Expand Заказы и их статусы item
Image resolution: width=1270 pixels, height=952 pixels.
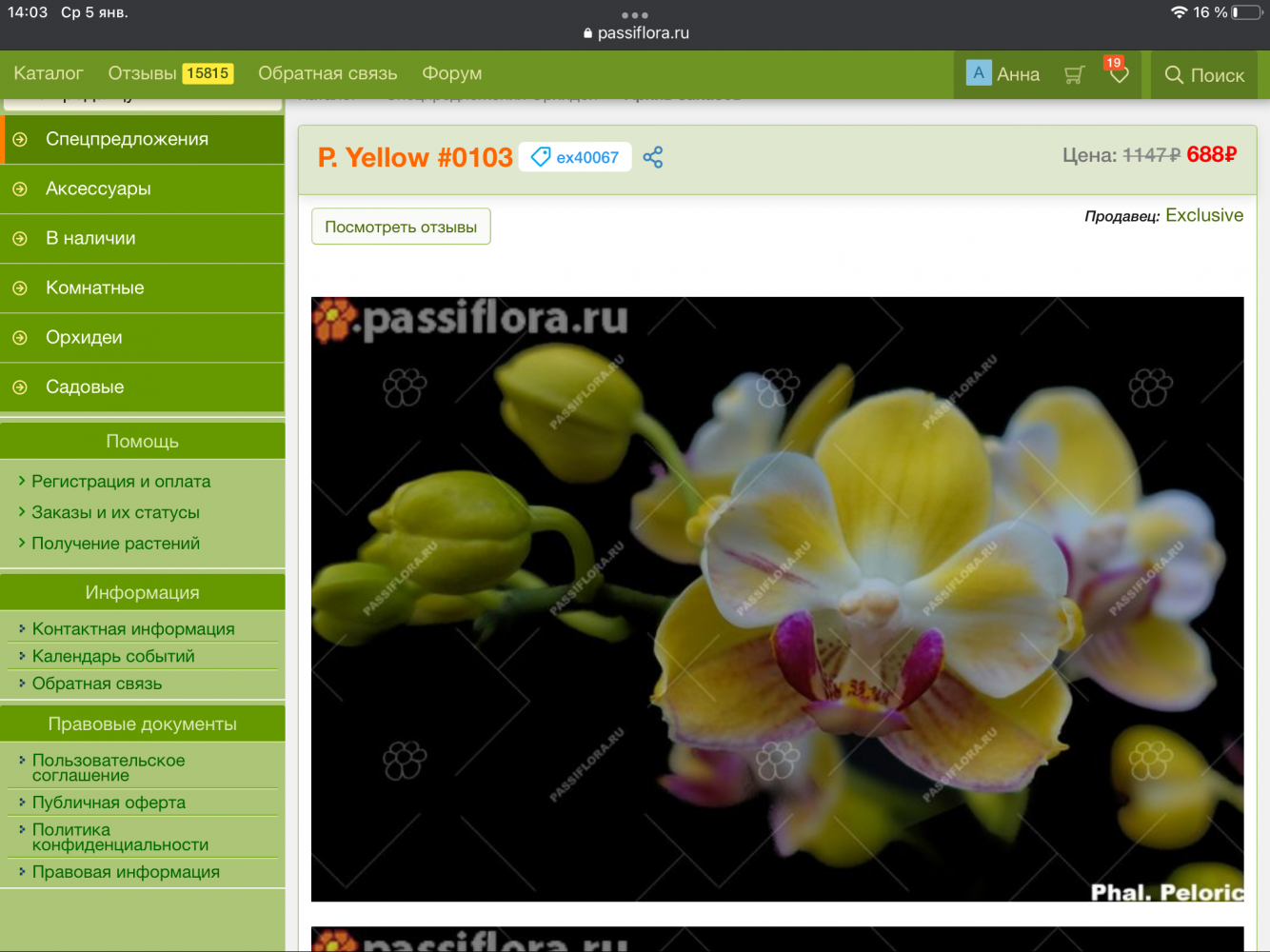pos(115,512)
